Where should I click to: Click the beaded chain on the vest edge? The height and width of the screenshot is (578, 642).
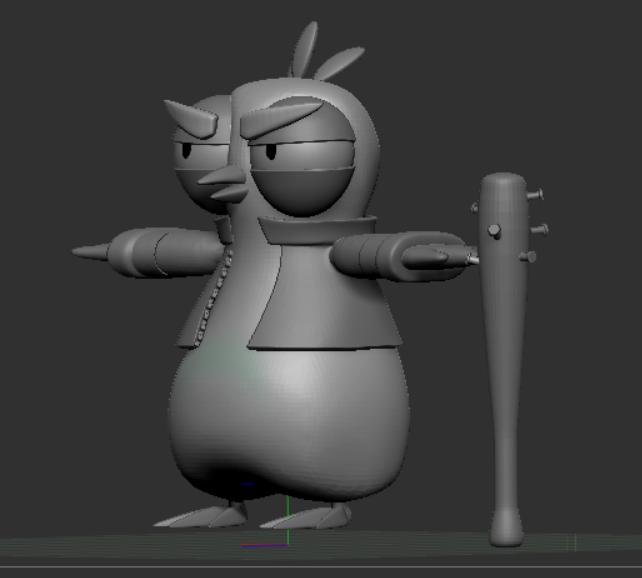tap(214, 297)
